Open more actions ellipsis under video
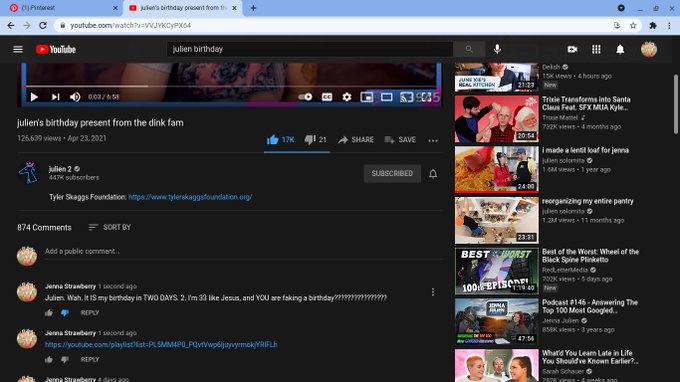Screen dimensions: 680x382 [433, 140]
